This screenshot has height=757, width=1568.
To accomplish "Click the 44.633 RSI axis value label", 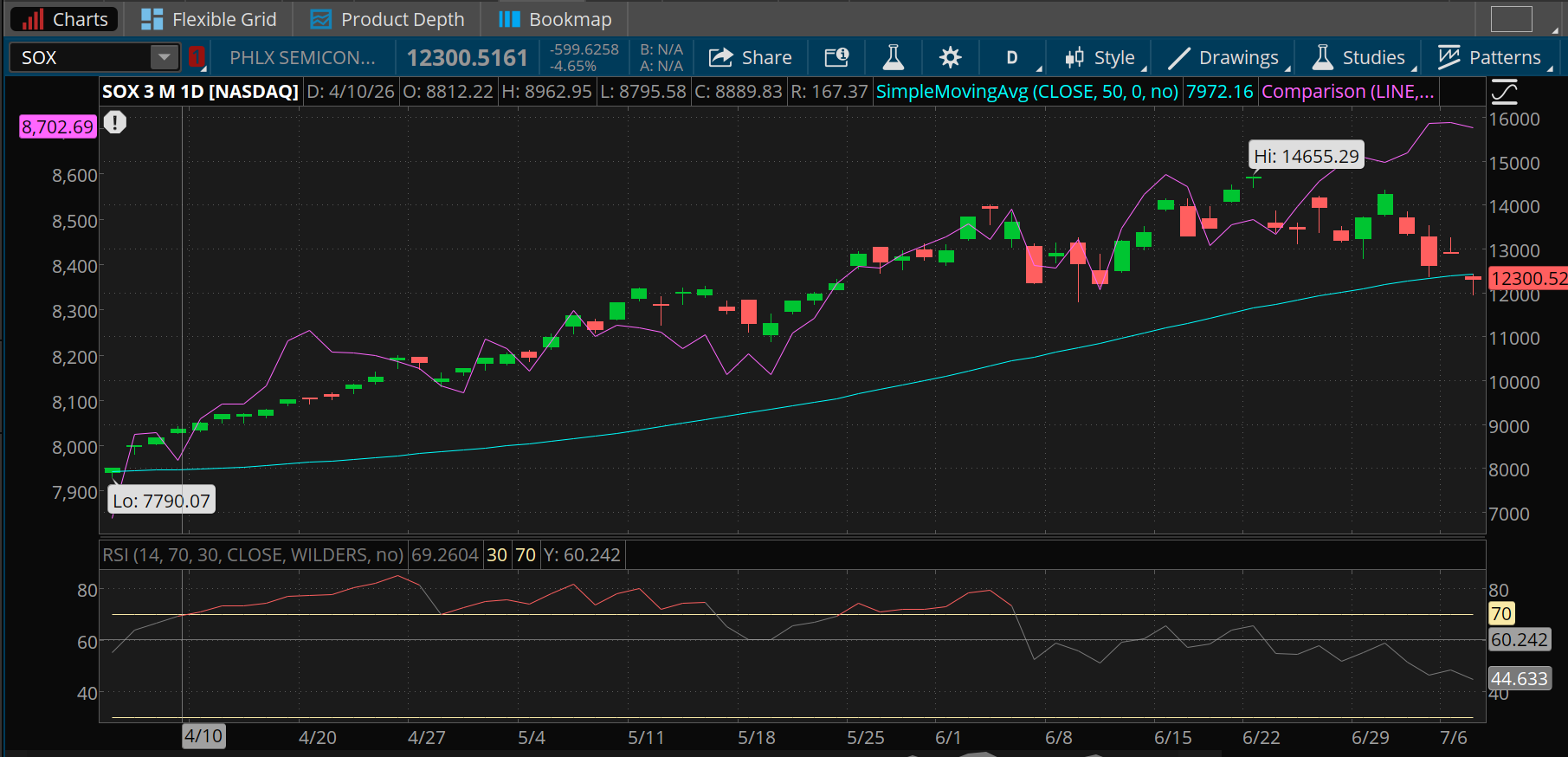I will pyautogui.click(x=1520, y=679).
